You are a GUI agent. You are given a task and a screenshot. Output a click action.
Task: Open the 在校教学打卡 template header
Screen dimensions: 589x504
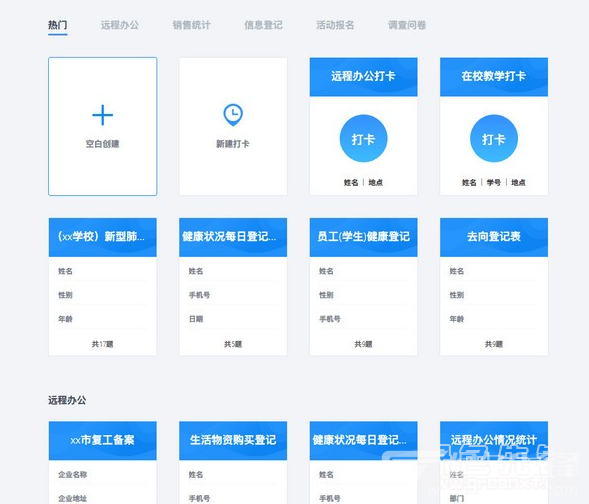click(x=494, y=77)
